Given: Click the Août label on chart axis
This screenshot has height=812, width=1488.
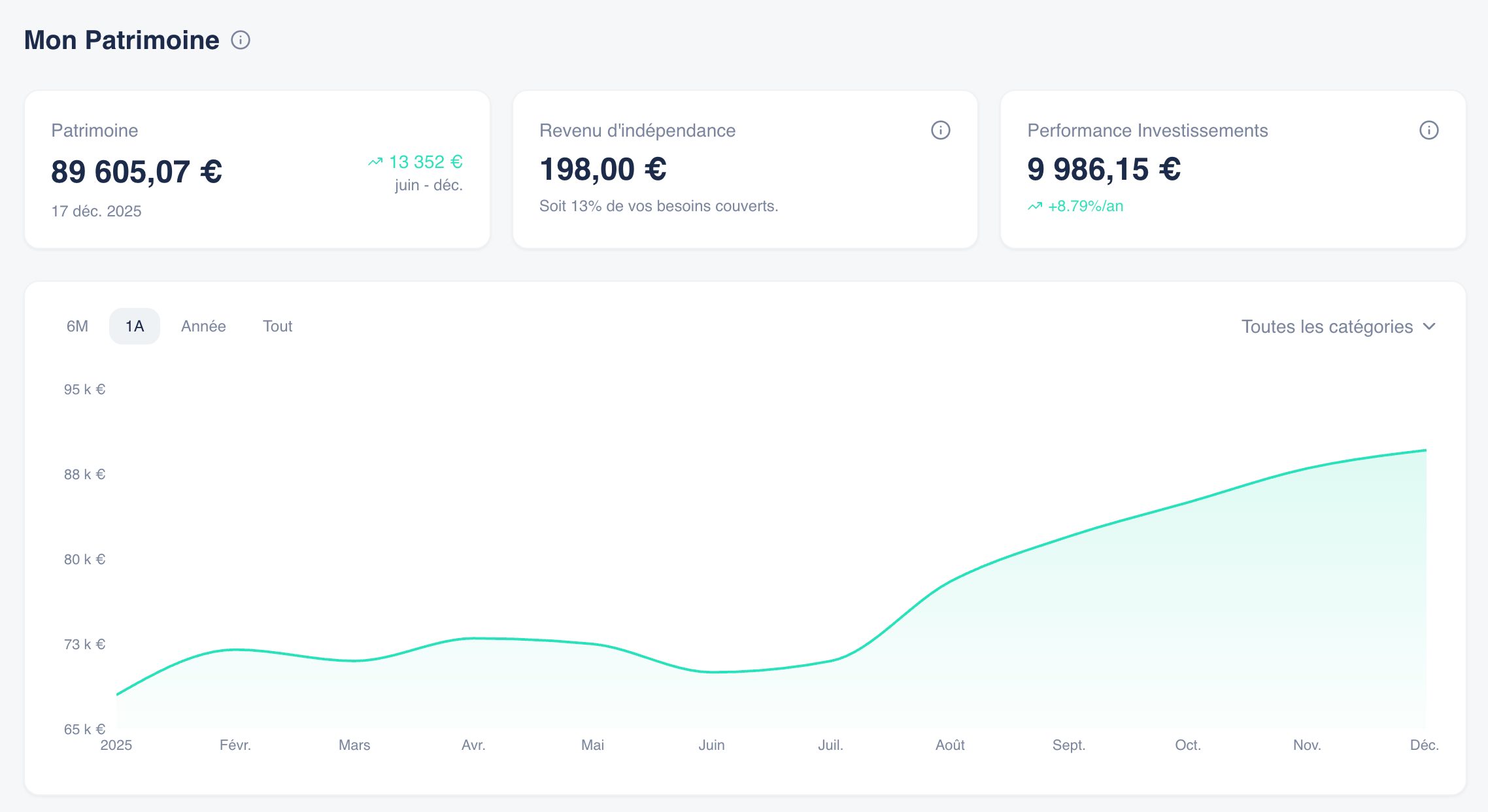Looking at the screenshot, I should click(x=950, y=745).
